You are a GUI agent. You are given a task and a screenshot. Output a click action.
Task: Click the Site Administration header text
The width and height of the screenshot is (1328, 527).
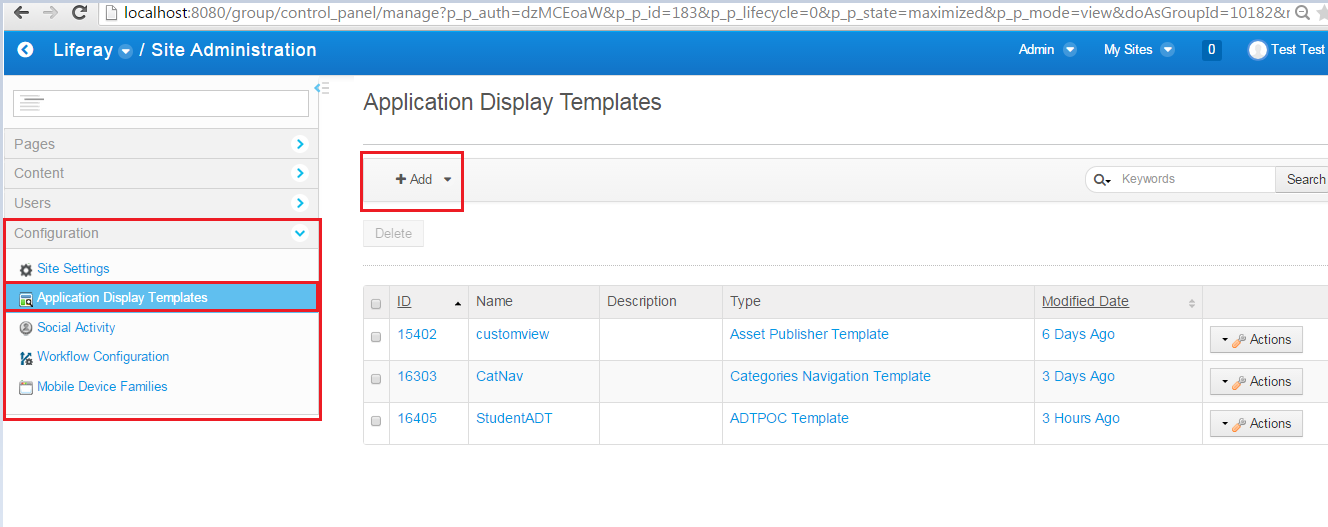tap(234, 50)
